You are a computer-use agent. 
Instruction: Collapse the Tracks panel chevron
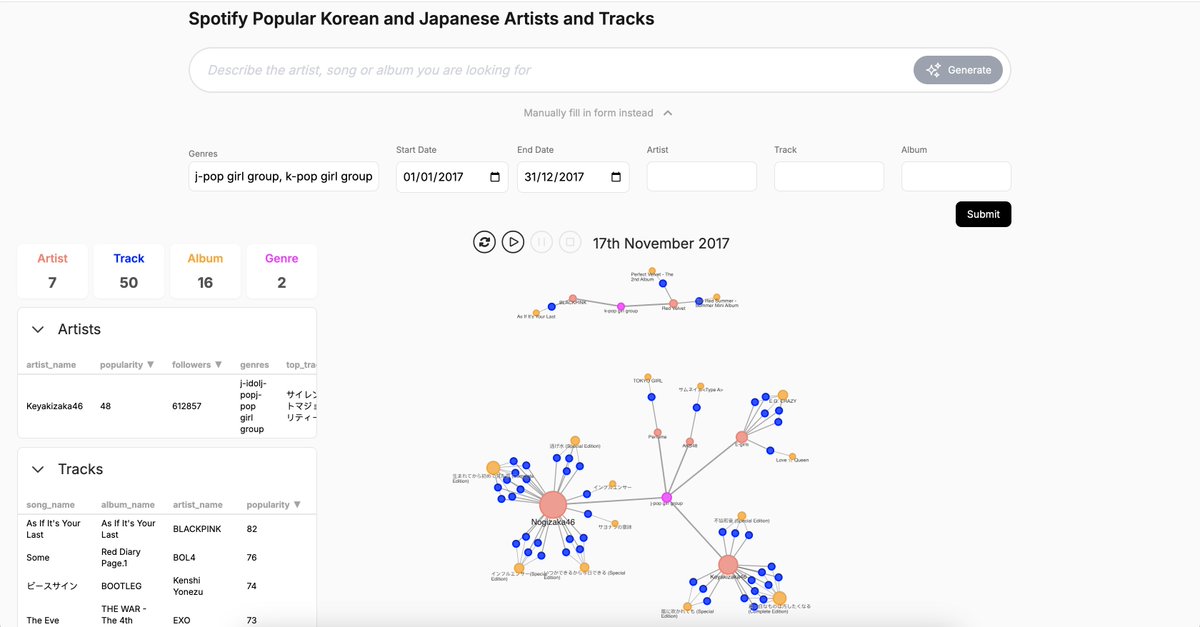click(x=38, y=469)
